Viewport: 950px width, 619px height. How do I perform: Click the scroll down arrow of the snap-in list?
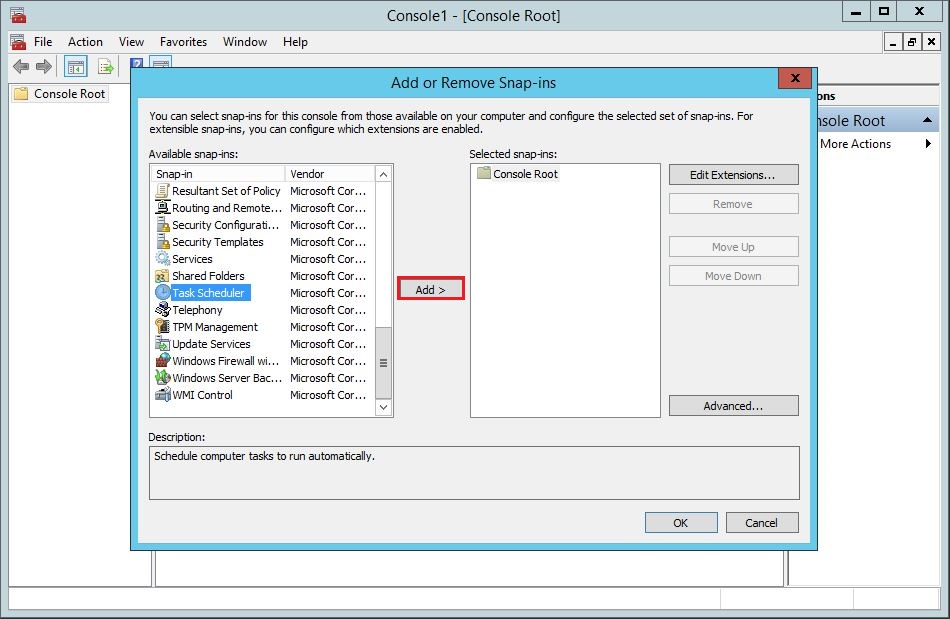click(x=384, y=407)
